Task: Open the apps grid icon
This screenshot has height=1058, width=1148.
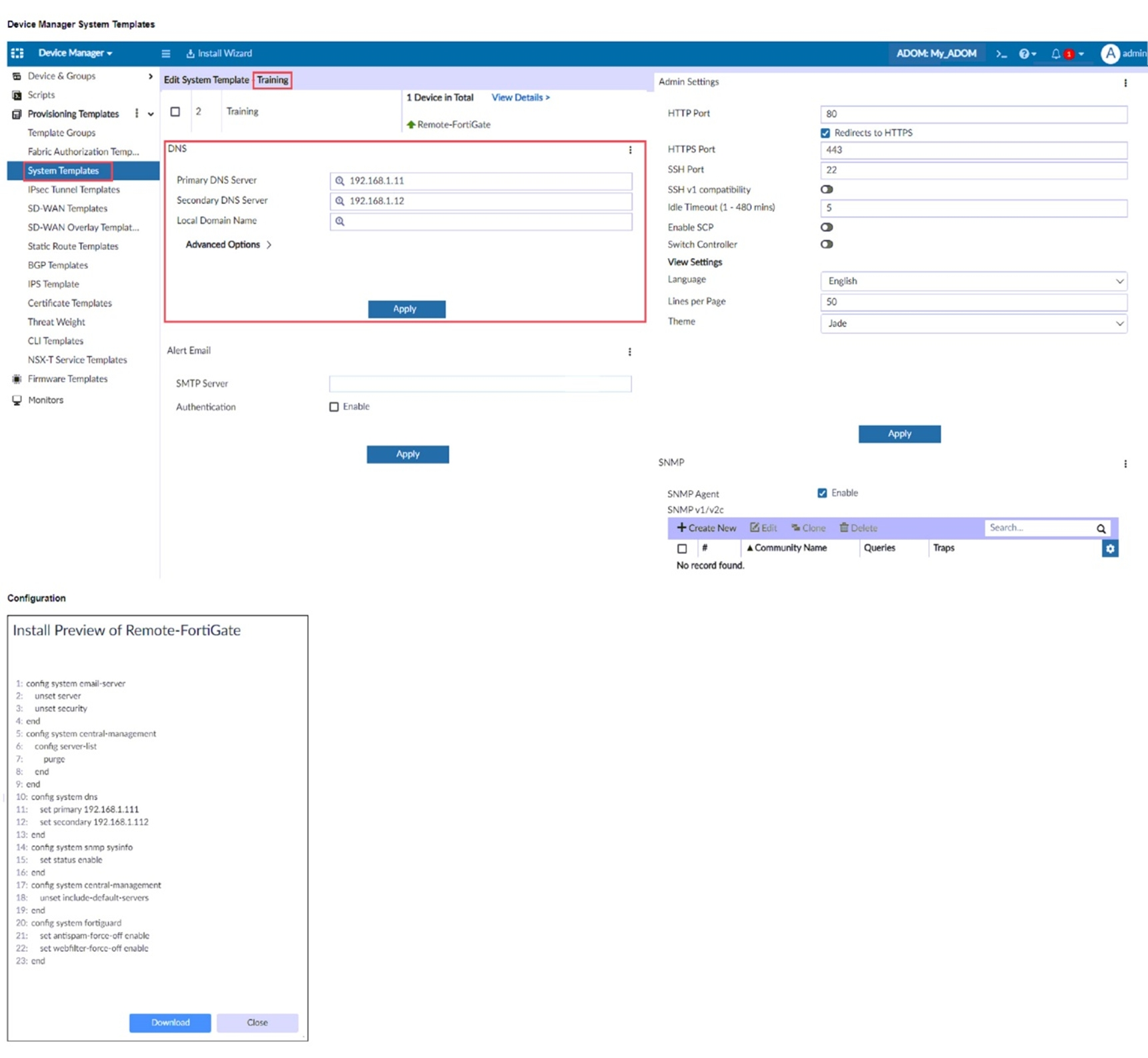Action: [x=17, y=53]
